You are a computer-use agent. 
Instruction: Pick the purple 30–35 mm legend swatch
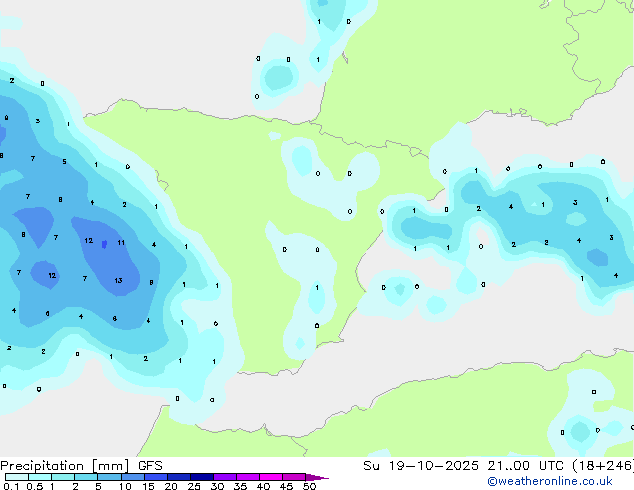click(x=225, y=477)
